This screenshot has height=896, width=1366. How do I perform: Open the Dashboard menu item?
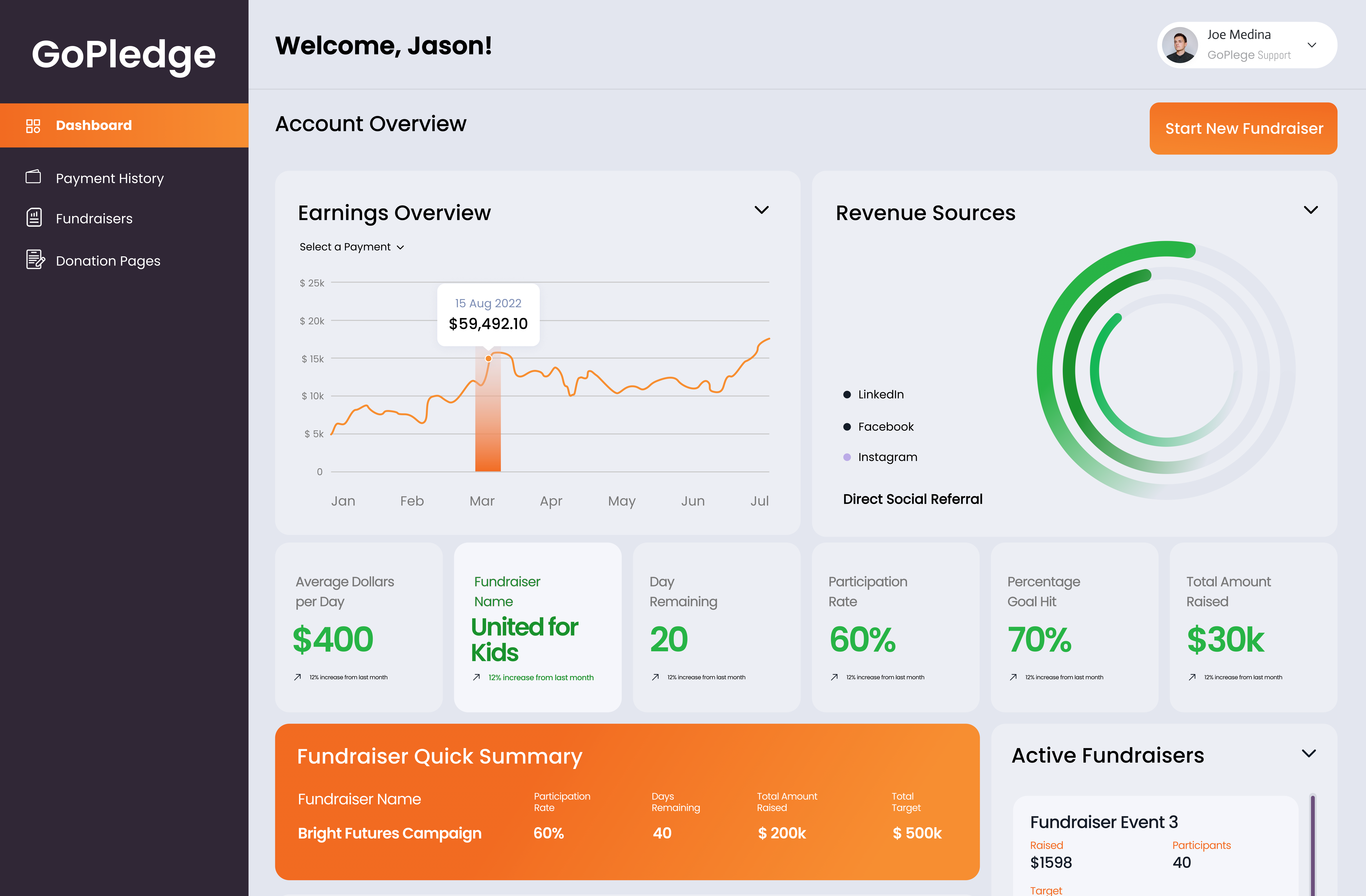click(124, 126)
